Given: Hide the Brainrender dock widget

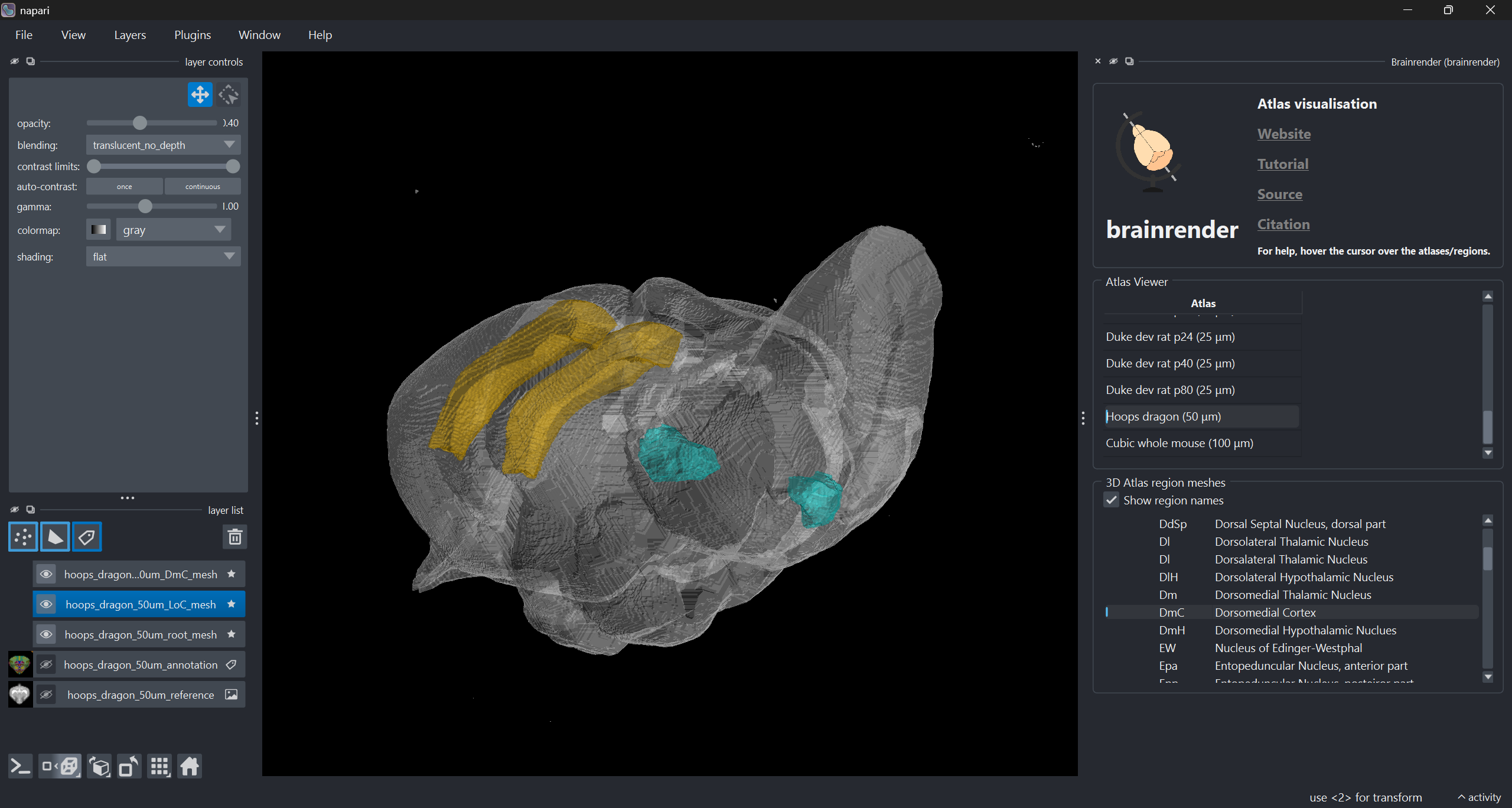Looking at the screenshot, I should click(x=1113, y=61).
